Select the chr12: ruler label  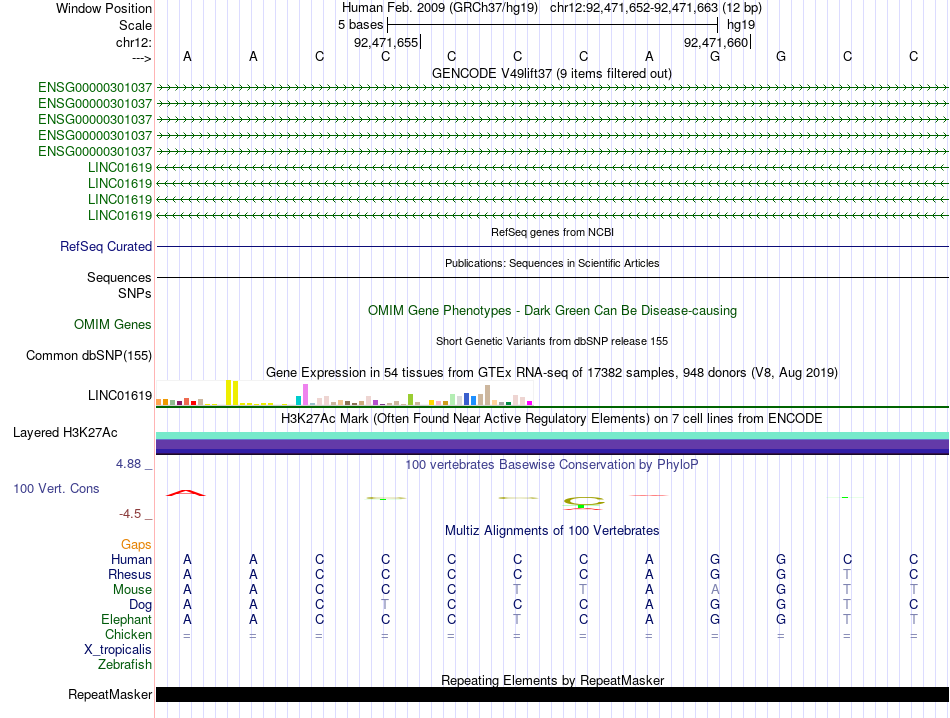(134, 42)
